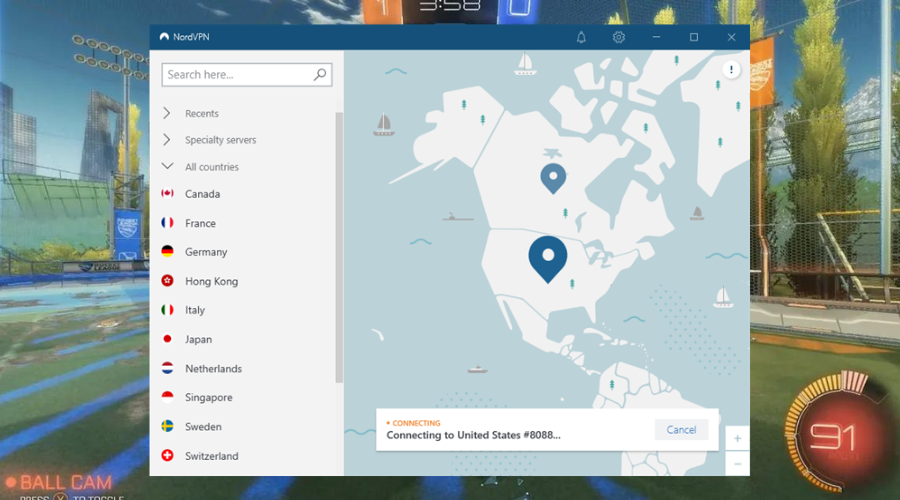Image resolution: width=900 pixels, height=500 pixels.
Task: Click the Singapore flag icon
Action: [167, 397]
